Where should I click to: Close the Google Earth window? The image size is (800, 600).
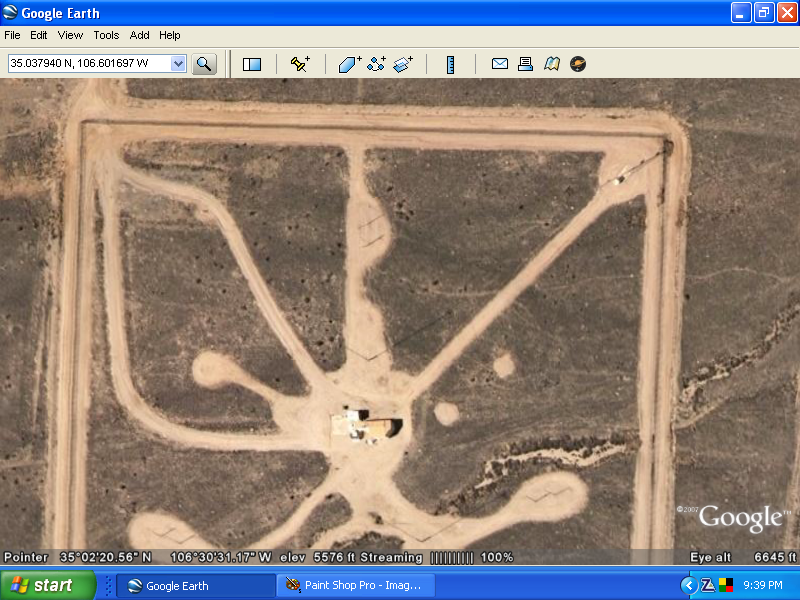pyautogui.click(x=787, y=13)
